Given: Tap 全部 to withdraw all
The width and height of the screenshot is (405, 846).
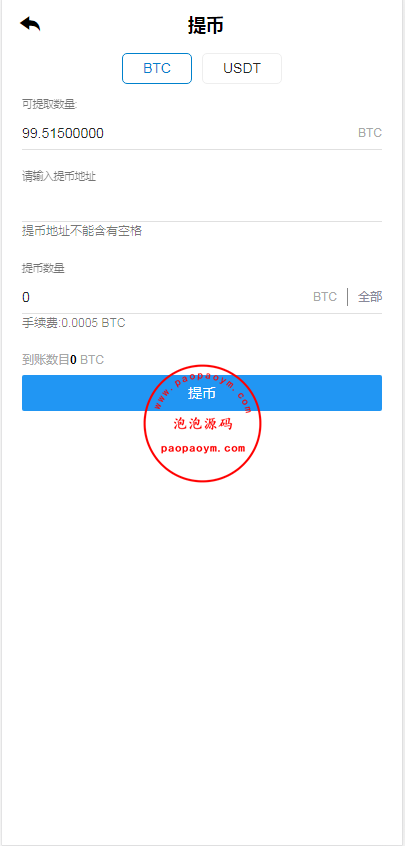Looking at the screenshot, I should pyautogui.click(x=370, y=297).
